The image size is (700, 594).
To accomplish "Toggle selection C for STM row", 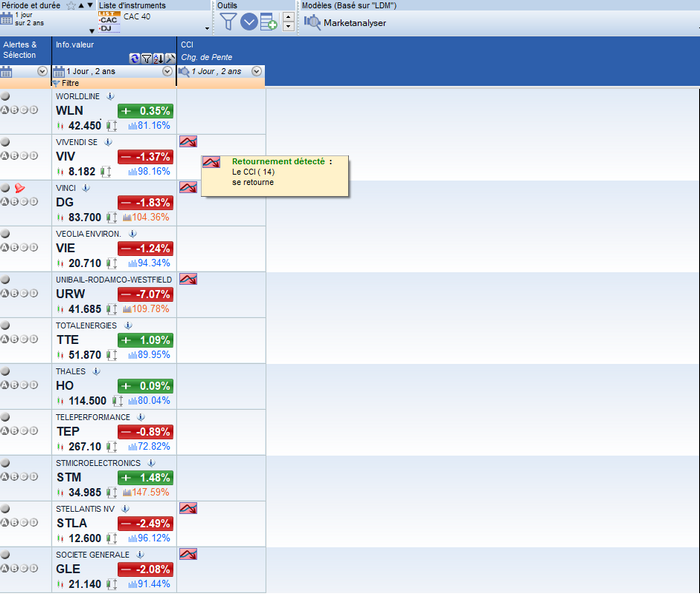I will pyautogui.click(x=24, y=477).
